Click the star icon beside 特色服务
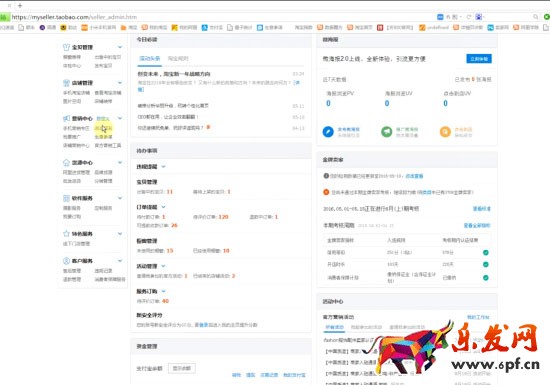 pos(66,234)
